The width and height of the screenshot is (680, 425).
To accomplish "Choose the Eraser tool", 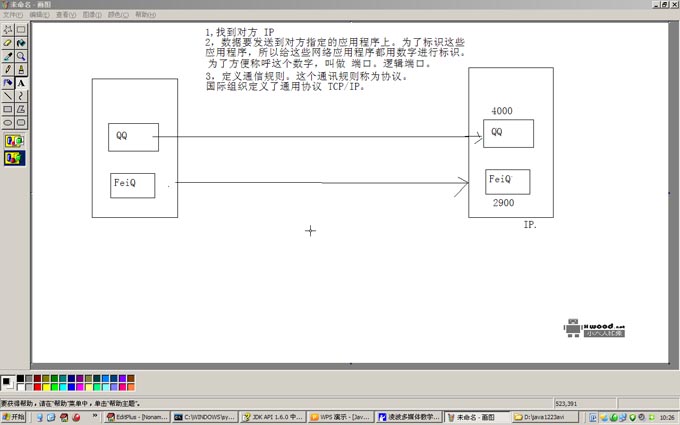I will [x=8, y=43].
